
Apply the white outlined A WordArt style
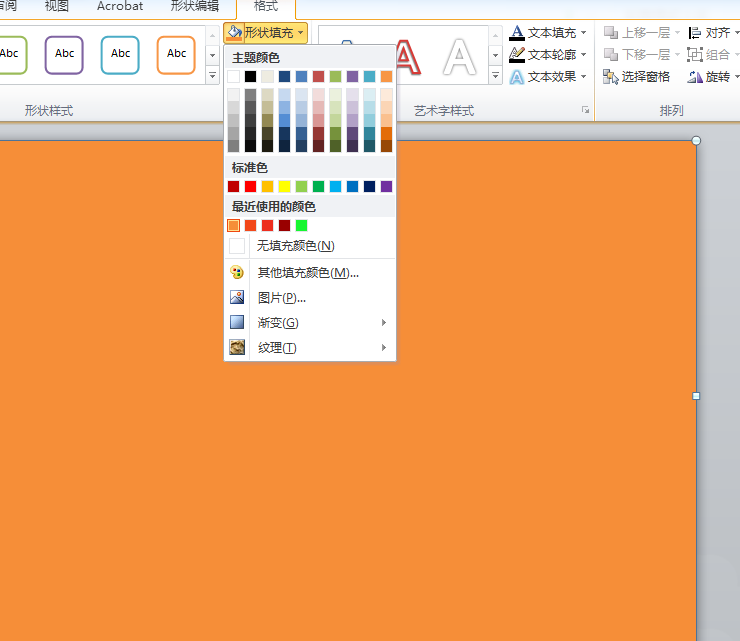[x=459, y=57]
